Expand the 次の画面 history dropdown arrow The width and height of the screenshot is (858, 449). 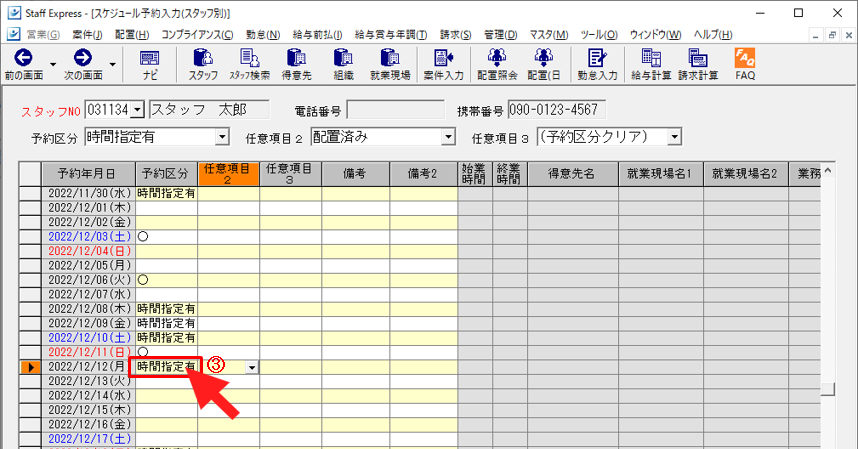(x=113, y=65)
